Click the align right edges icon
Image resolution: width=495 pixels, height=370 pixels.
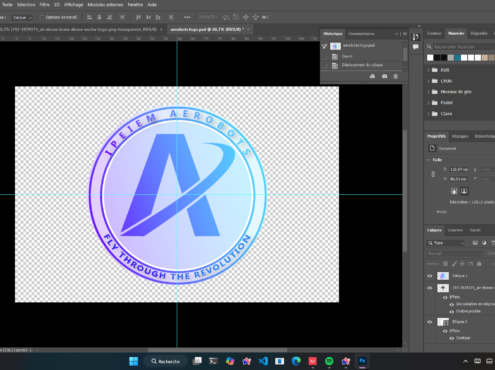tap(109, 17)
